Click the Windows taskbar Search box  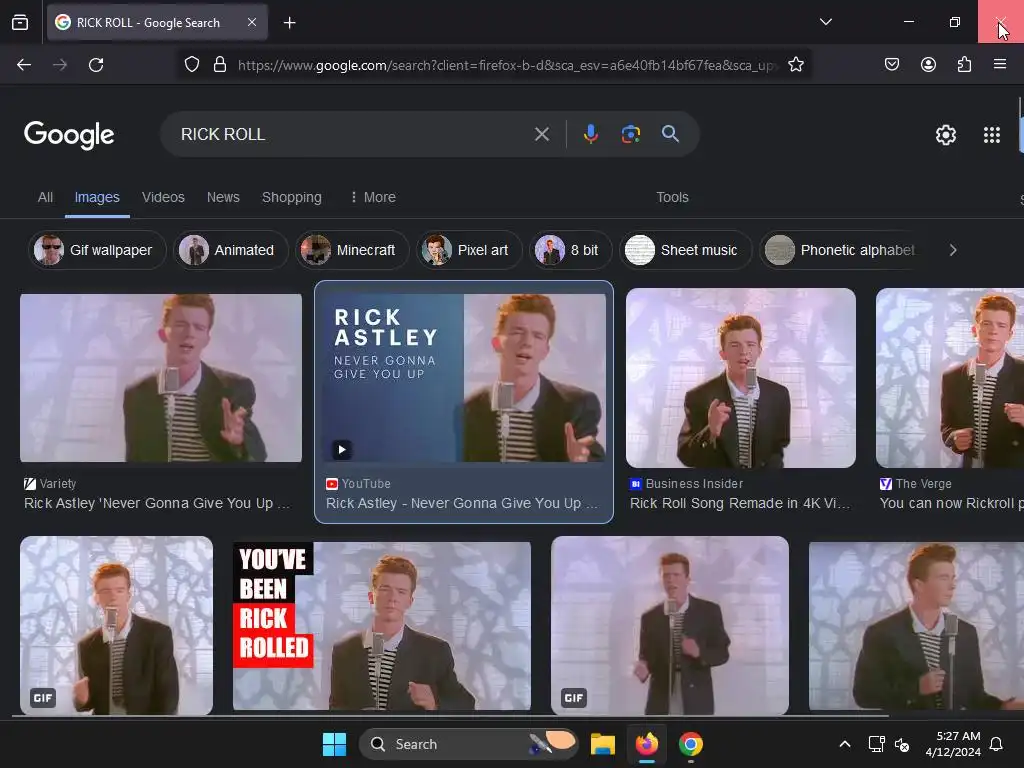(468, 744)
